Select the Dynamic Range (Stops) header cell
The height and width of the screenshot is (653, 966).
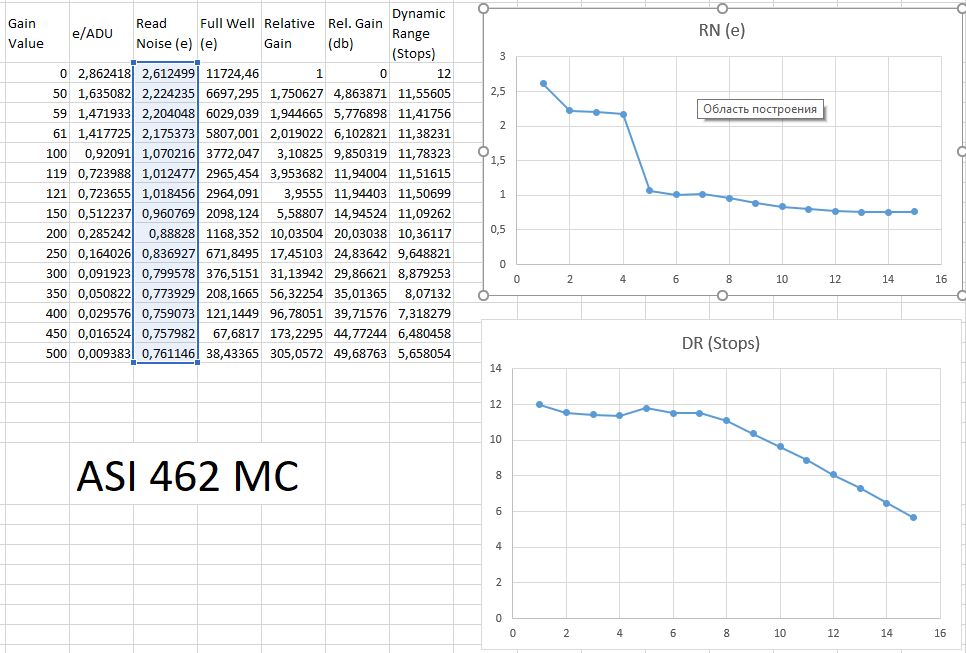(x=420, y=34)
